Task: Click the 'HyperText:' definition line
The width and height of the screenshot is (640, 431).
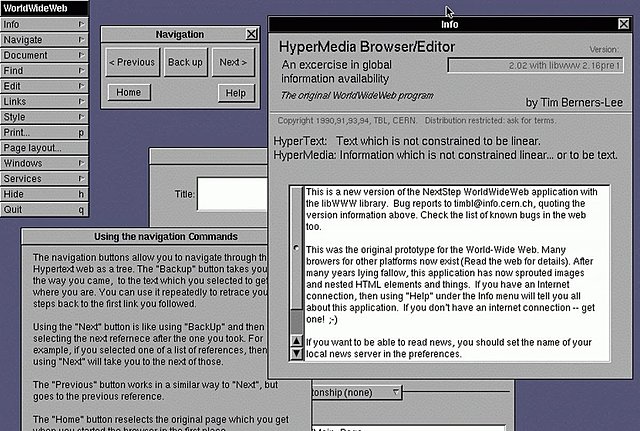Action: click(407, 141)
